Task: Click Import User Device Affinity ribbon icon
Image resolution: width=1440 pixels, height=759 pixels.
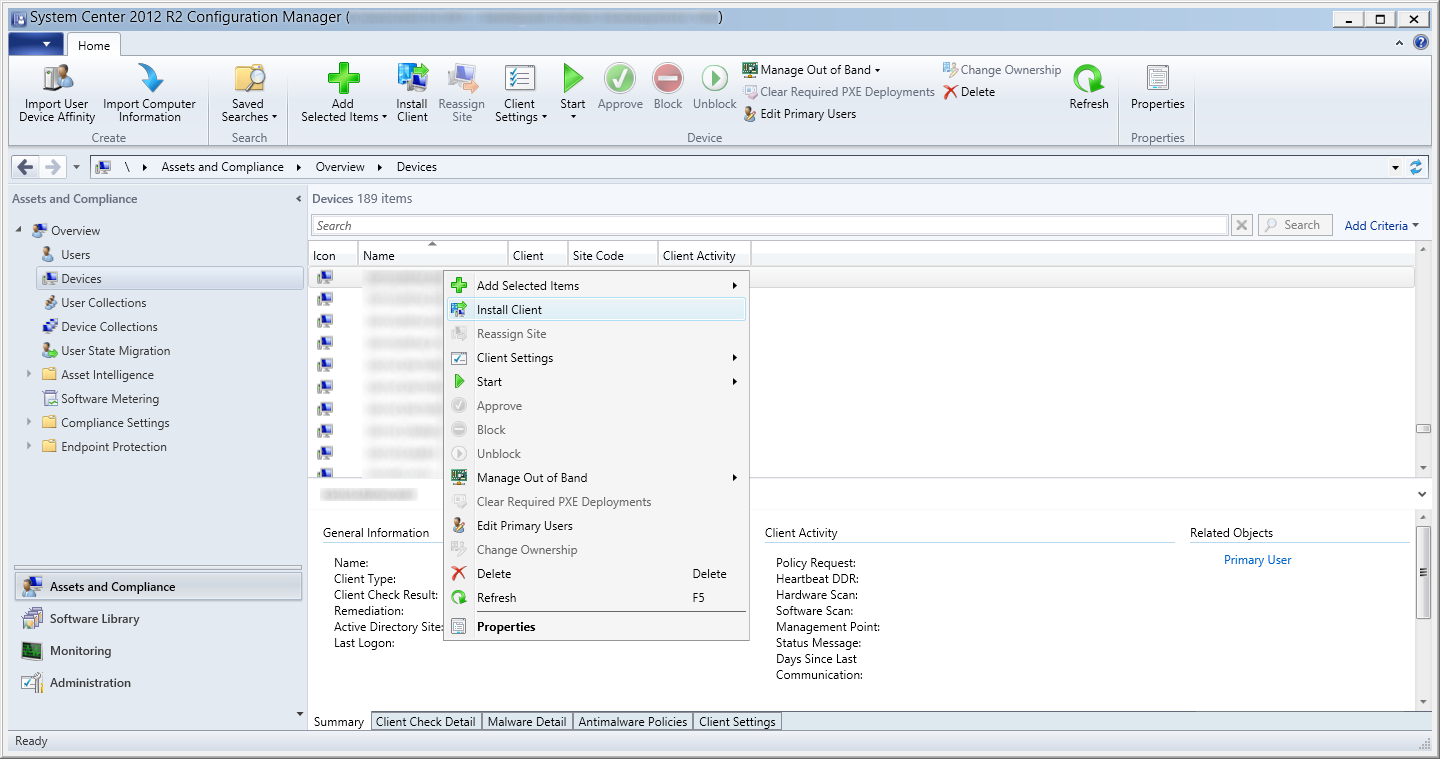Action: pos(57,80)
